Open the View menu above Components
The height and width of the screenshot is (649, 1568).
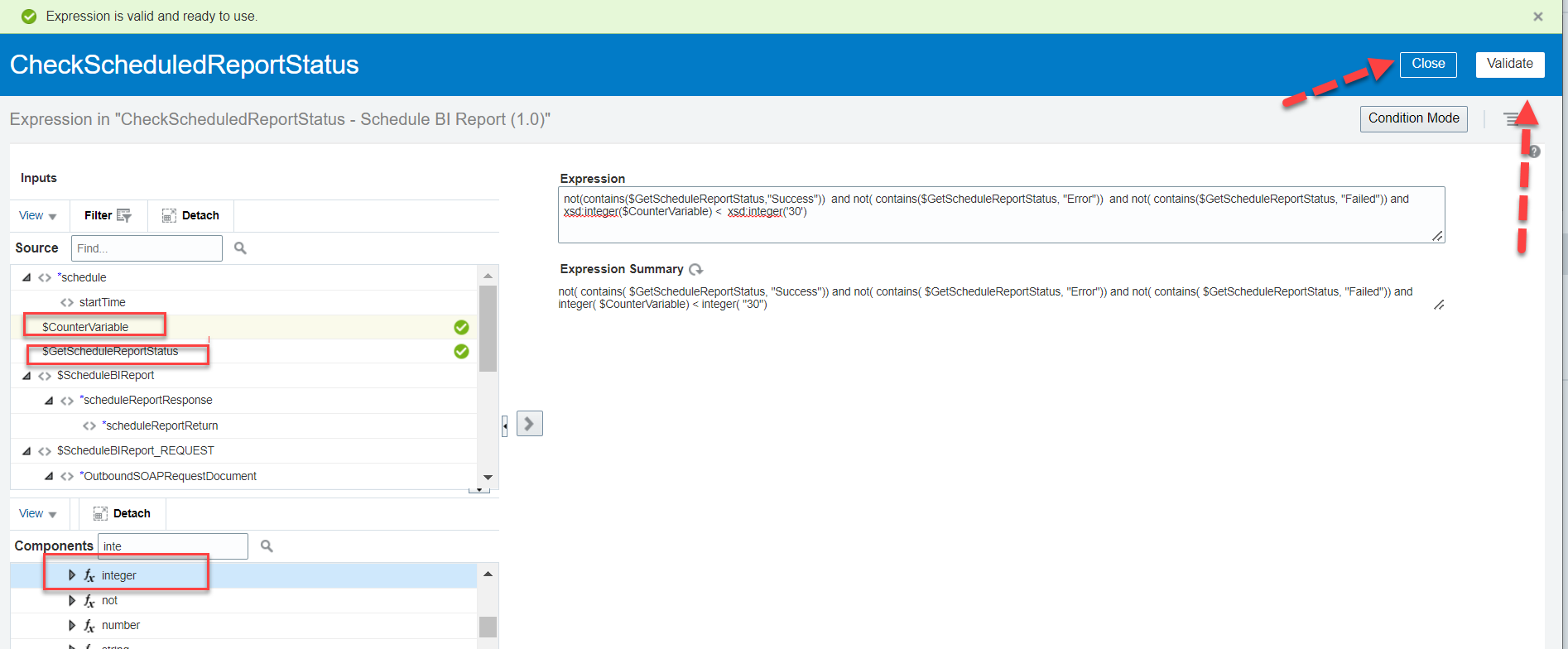[x=37, y=513]
